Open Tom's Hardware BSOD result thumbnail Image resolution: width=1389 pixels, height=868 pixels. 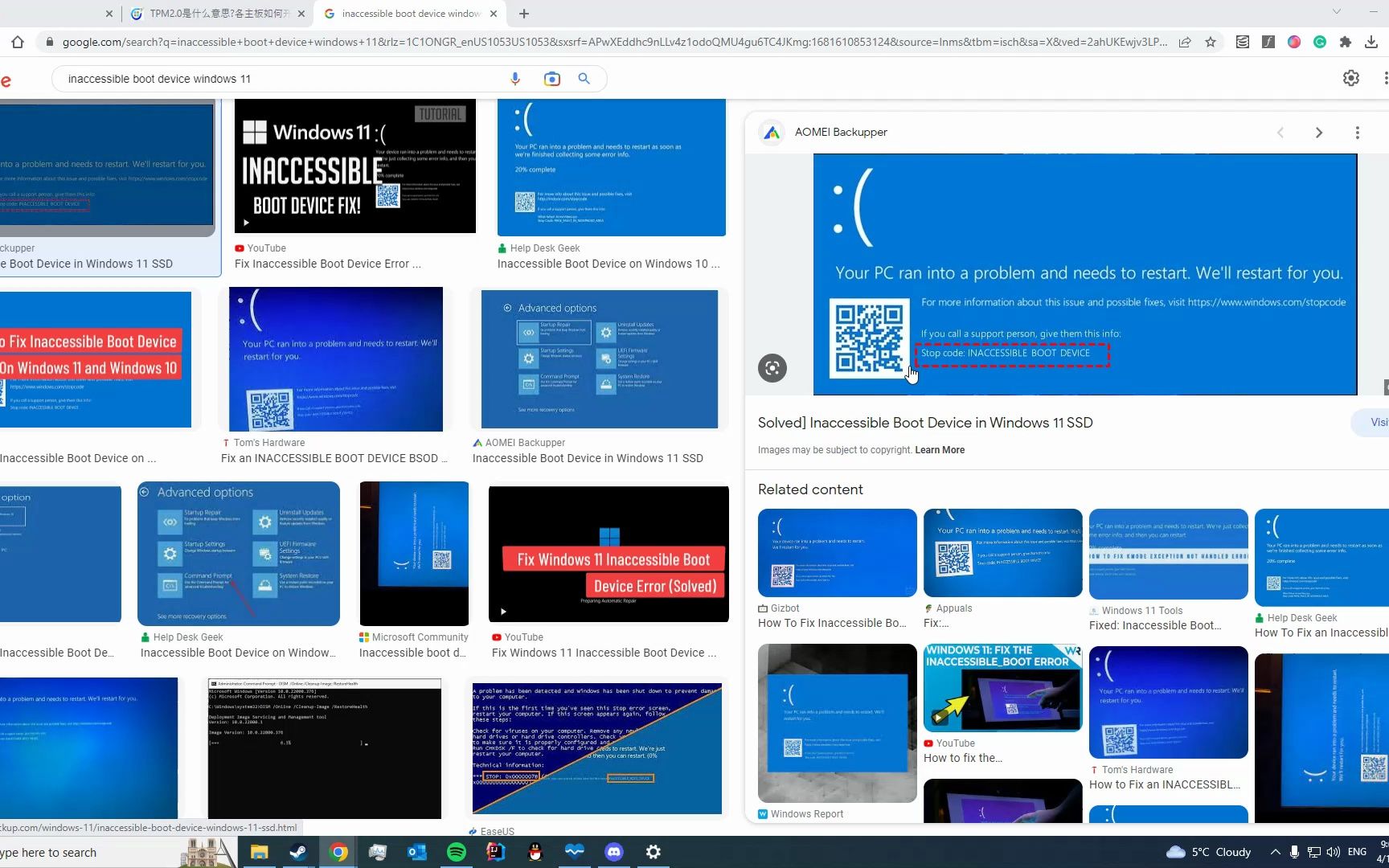click(336, 359)
